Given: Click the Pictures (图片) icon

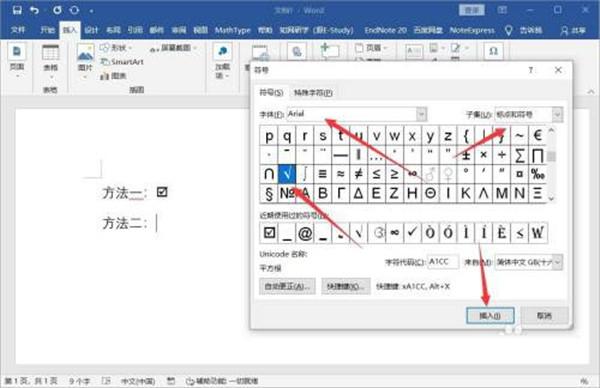Looking at the screenshot, I should pyautogui.click(x=85, y=52).
